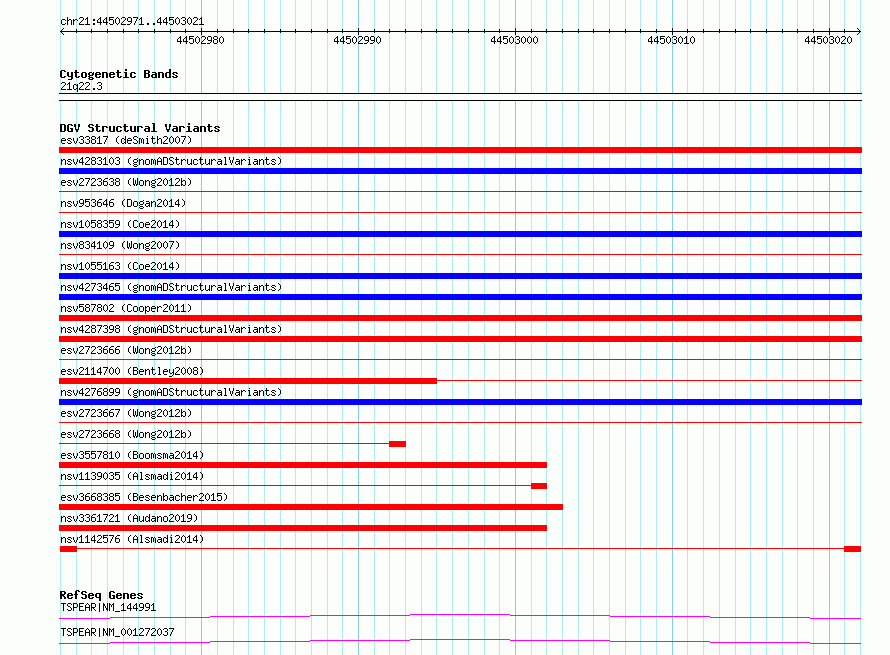Open variant esv2723638 (Wong2012b)
The image size is (890, 655).
pyautogui.click(x=126, y=182)
